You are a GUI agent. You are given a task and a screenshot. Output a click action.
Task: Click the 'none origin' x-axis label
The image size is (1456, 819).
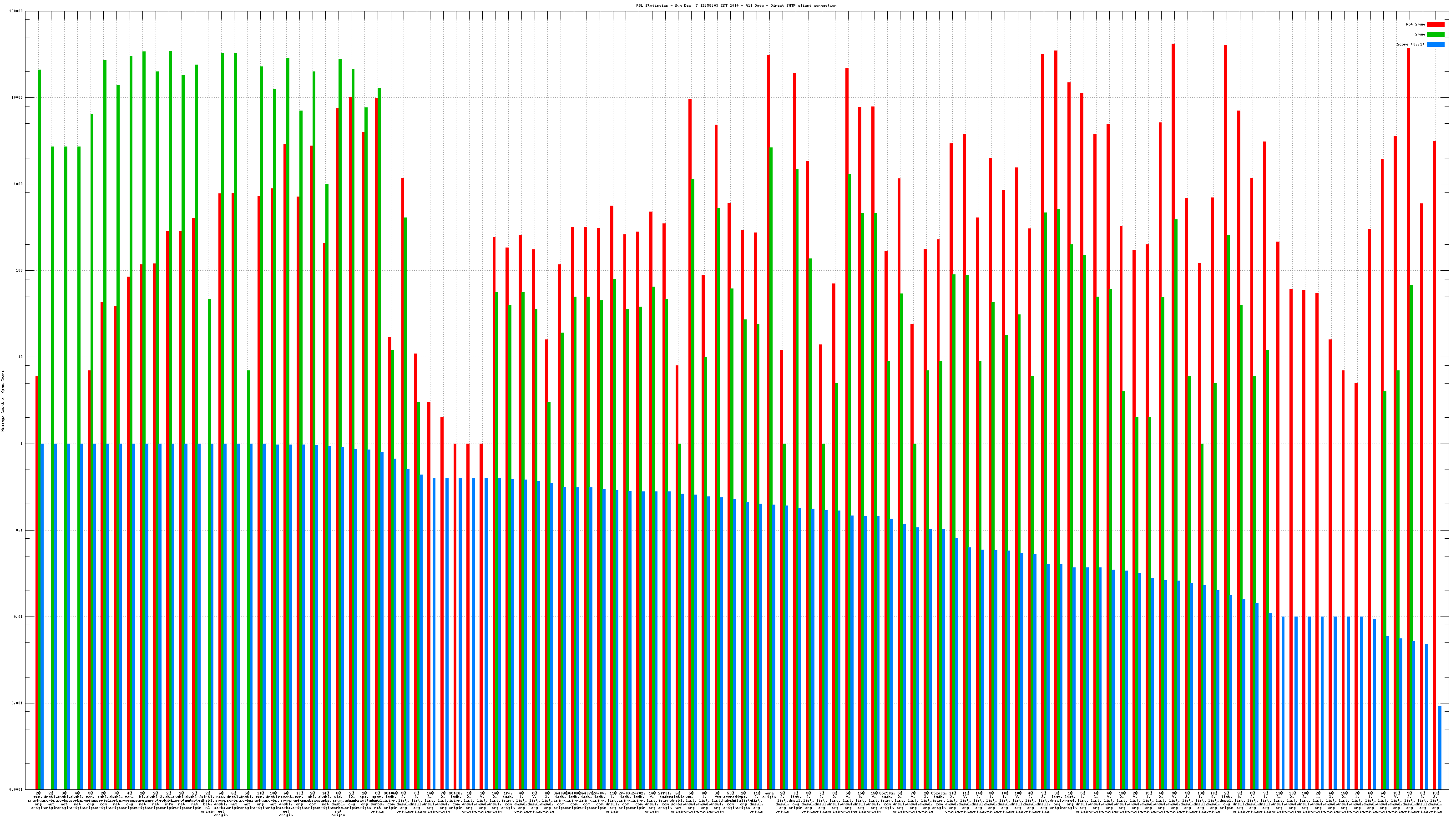(x=768, y=795)
